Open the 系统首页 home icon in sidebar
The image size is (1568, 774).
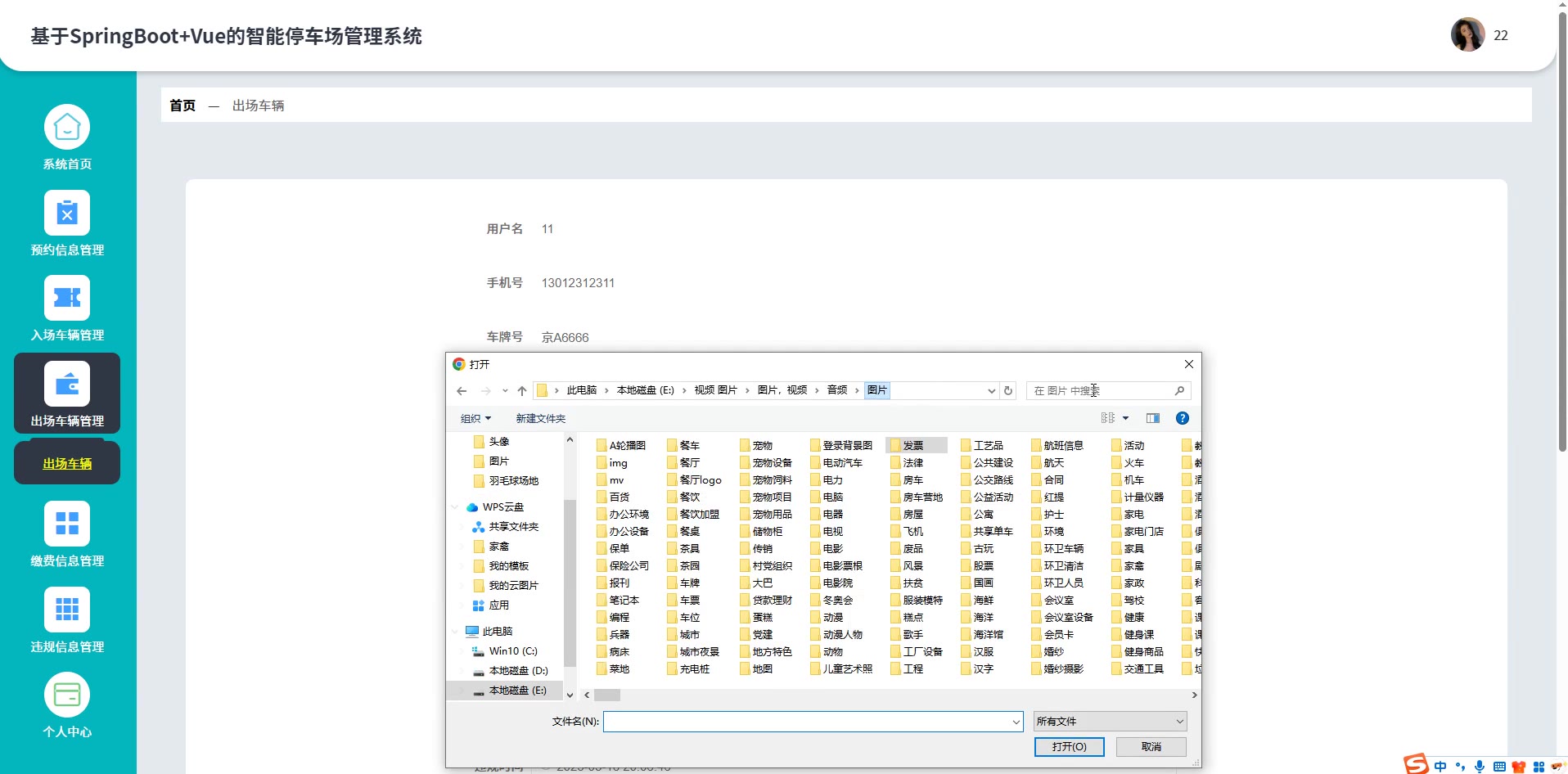pyautogui.click(x=66, y=128)
